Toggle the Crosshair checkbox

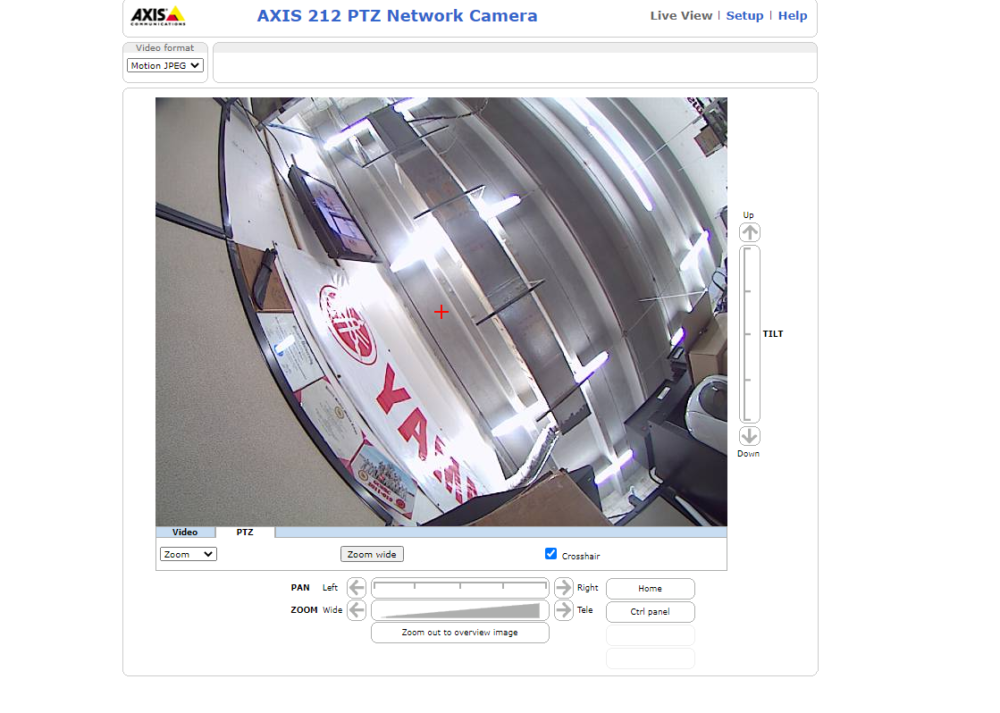click(551, 554)
